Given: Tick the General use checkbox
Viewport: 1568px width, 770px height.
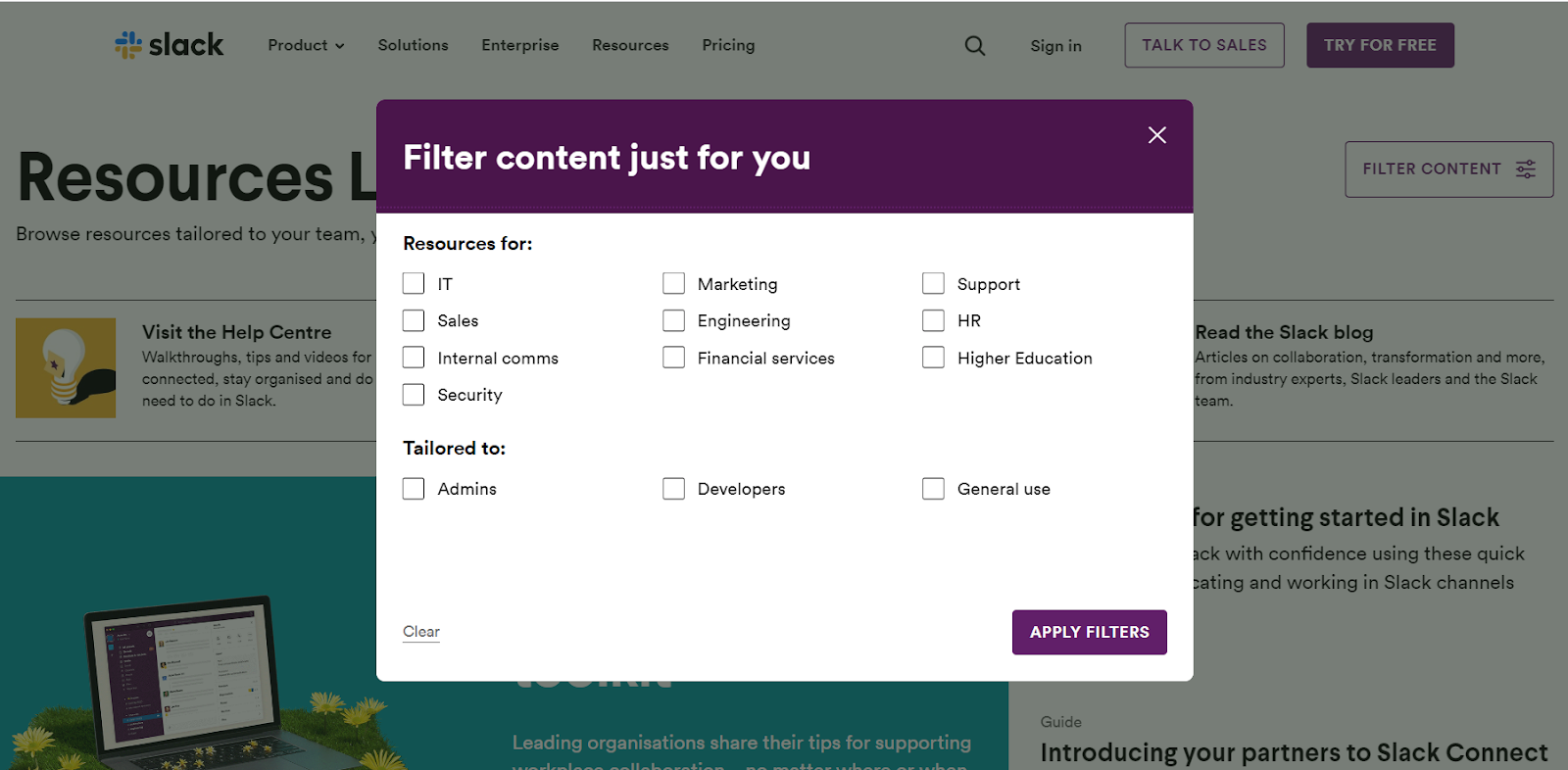Looking at the screenshot, I should click(933, 489).
